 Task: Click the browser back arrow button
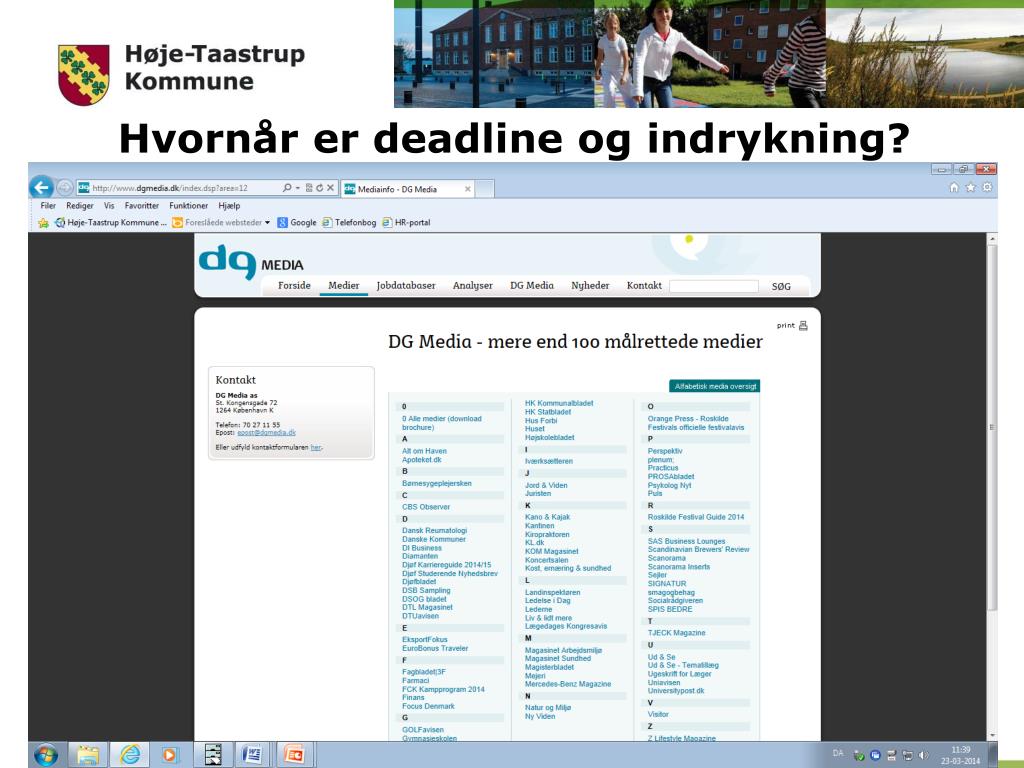click(x=41, y=187)
